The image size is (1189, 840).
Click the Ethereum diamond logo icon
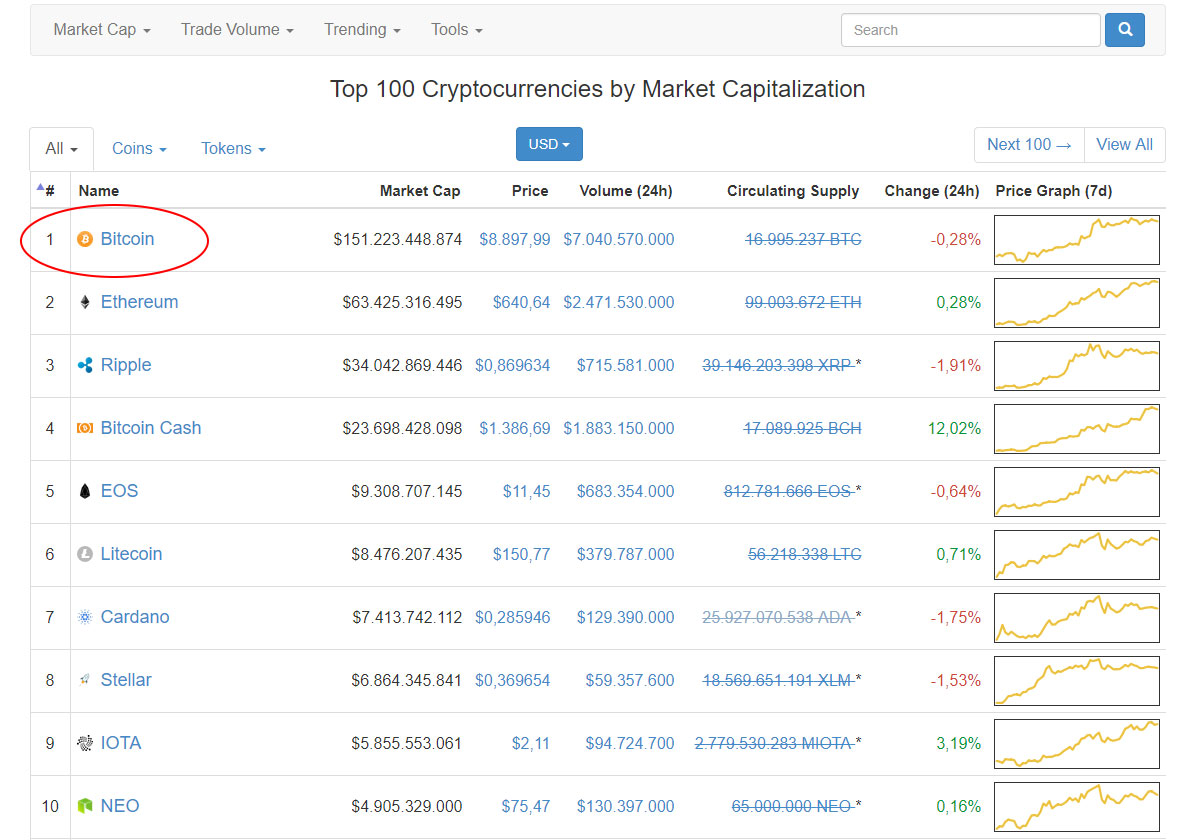point(85,302)
